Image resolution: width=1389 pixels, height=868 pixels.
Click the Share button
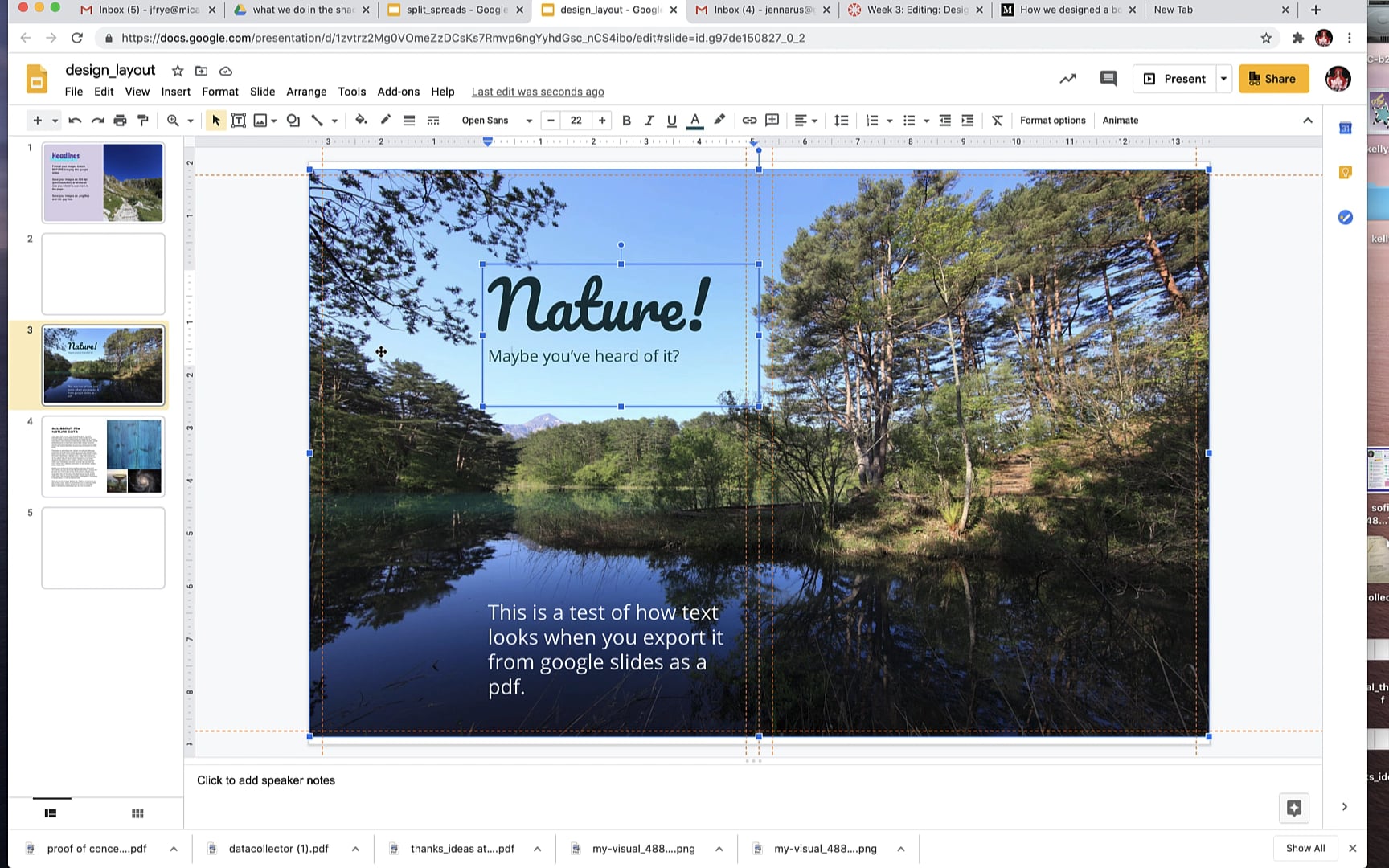[x=1273, y=79]
